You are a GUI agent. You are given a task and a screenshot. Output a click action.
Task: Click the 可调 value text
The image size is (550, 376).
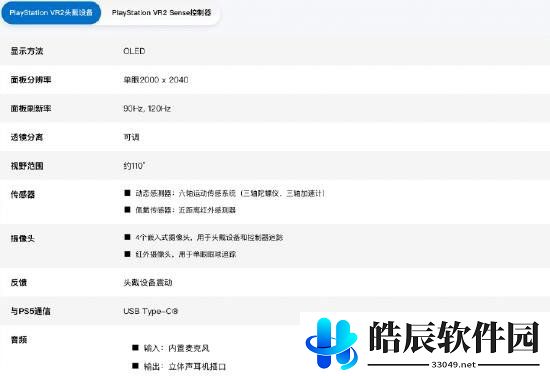point(131,137)
